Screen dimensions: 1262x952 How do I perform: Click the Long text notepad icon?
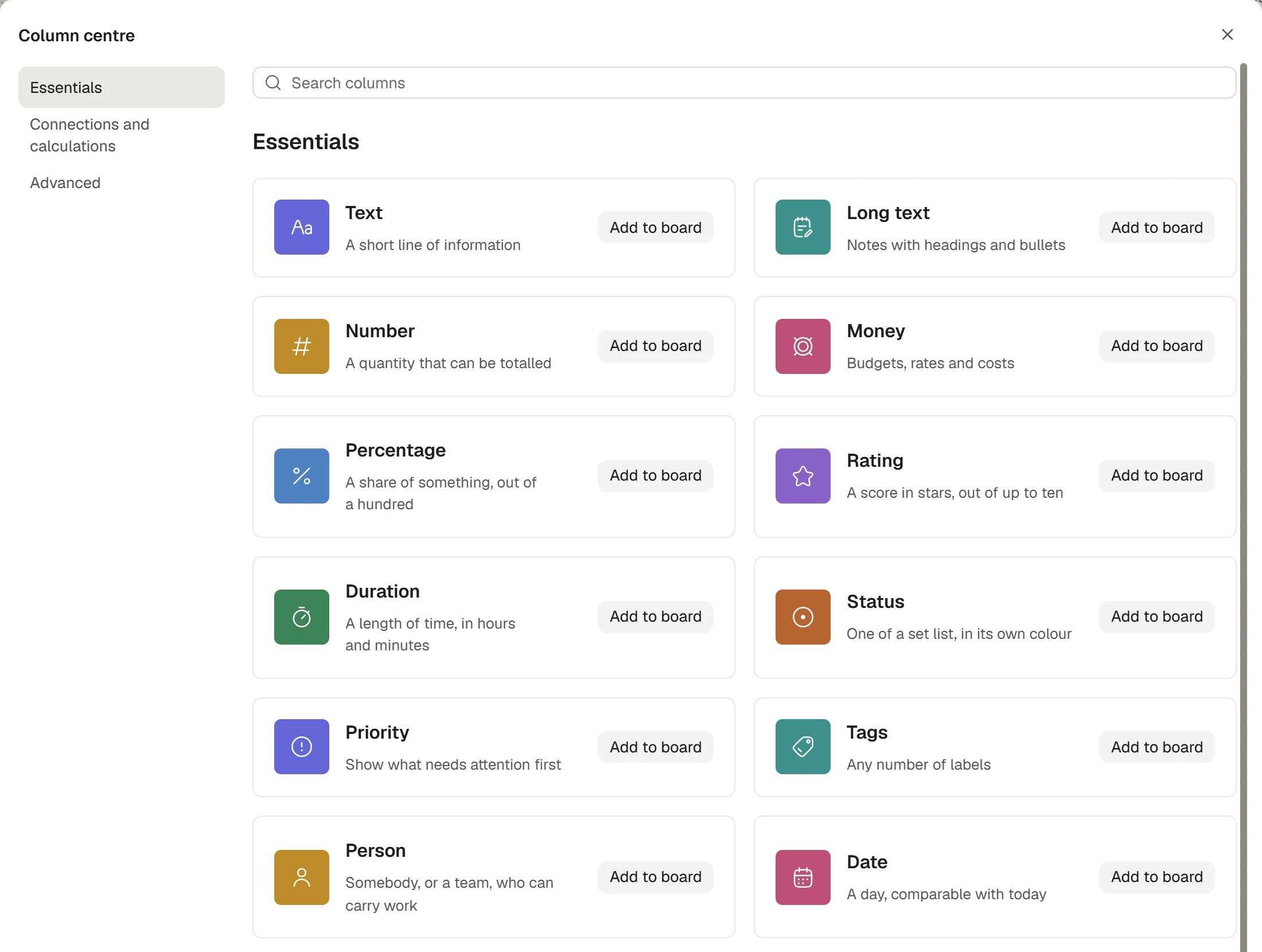[803, 227]
